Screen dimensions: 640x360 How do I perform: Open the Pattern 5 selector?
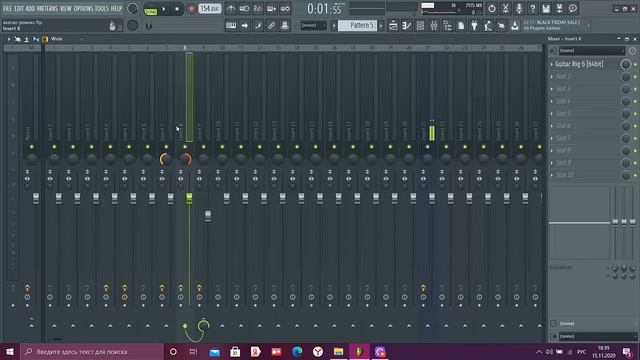358,25
